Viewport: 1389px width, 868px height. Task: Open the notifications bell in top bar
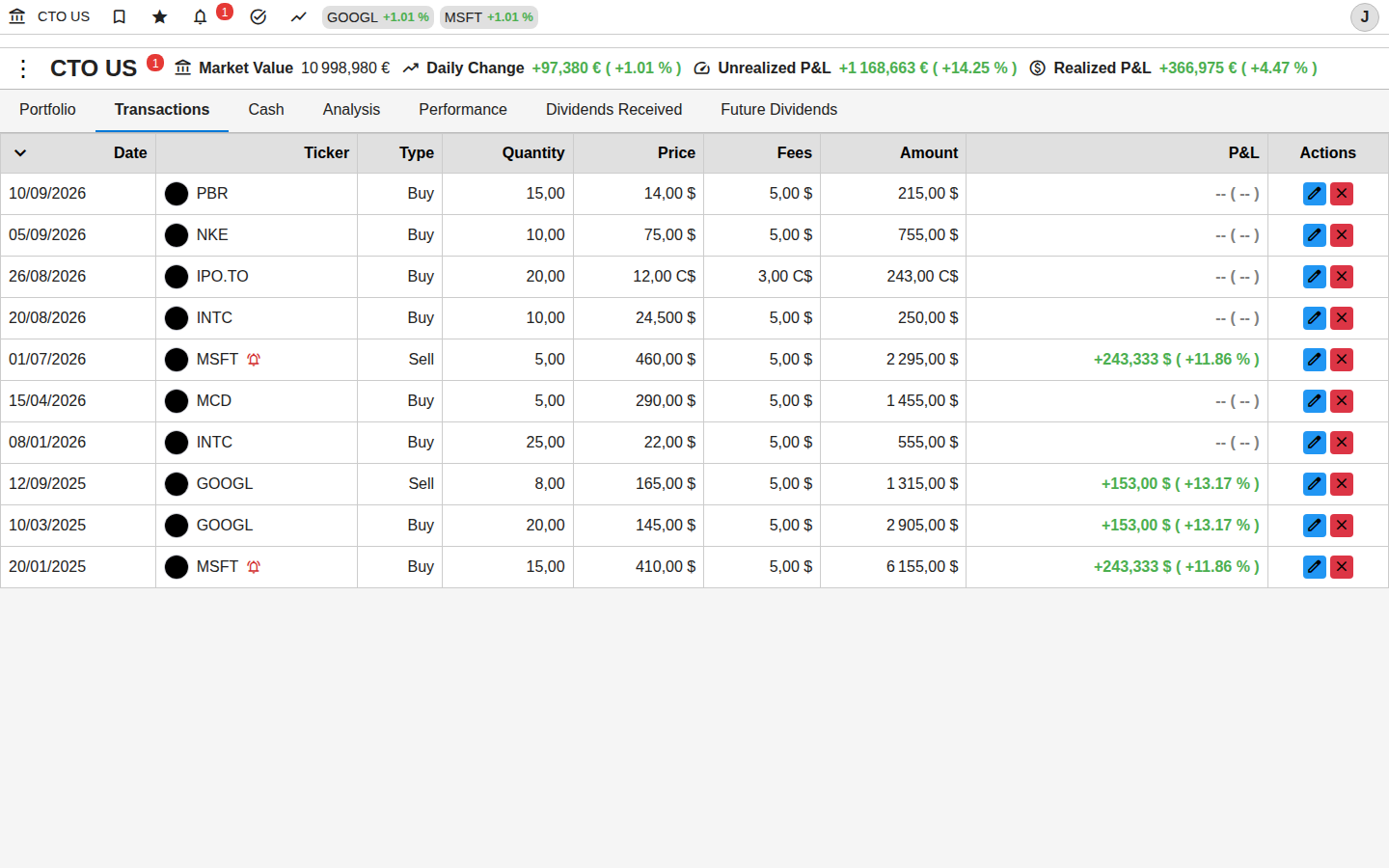pos(201,16)
